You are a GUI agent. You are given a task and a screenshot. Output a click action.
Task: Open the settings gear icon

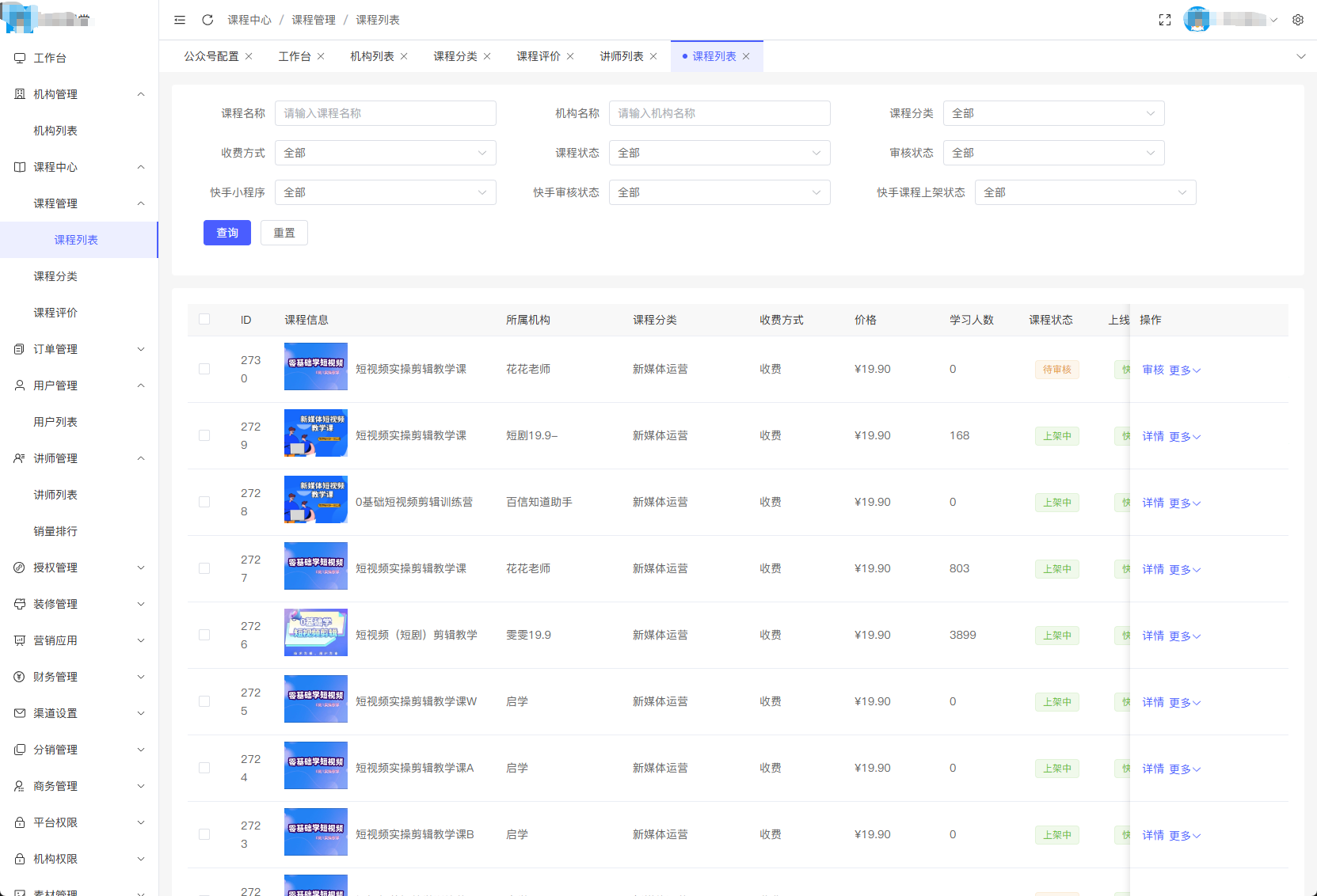pyautogui.click(x=1298, y=20)
